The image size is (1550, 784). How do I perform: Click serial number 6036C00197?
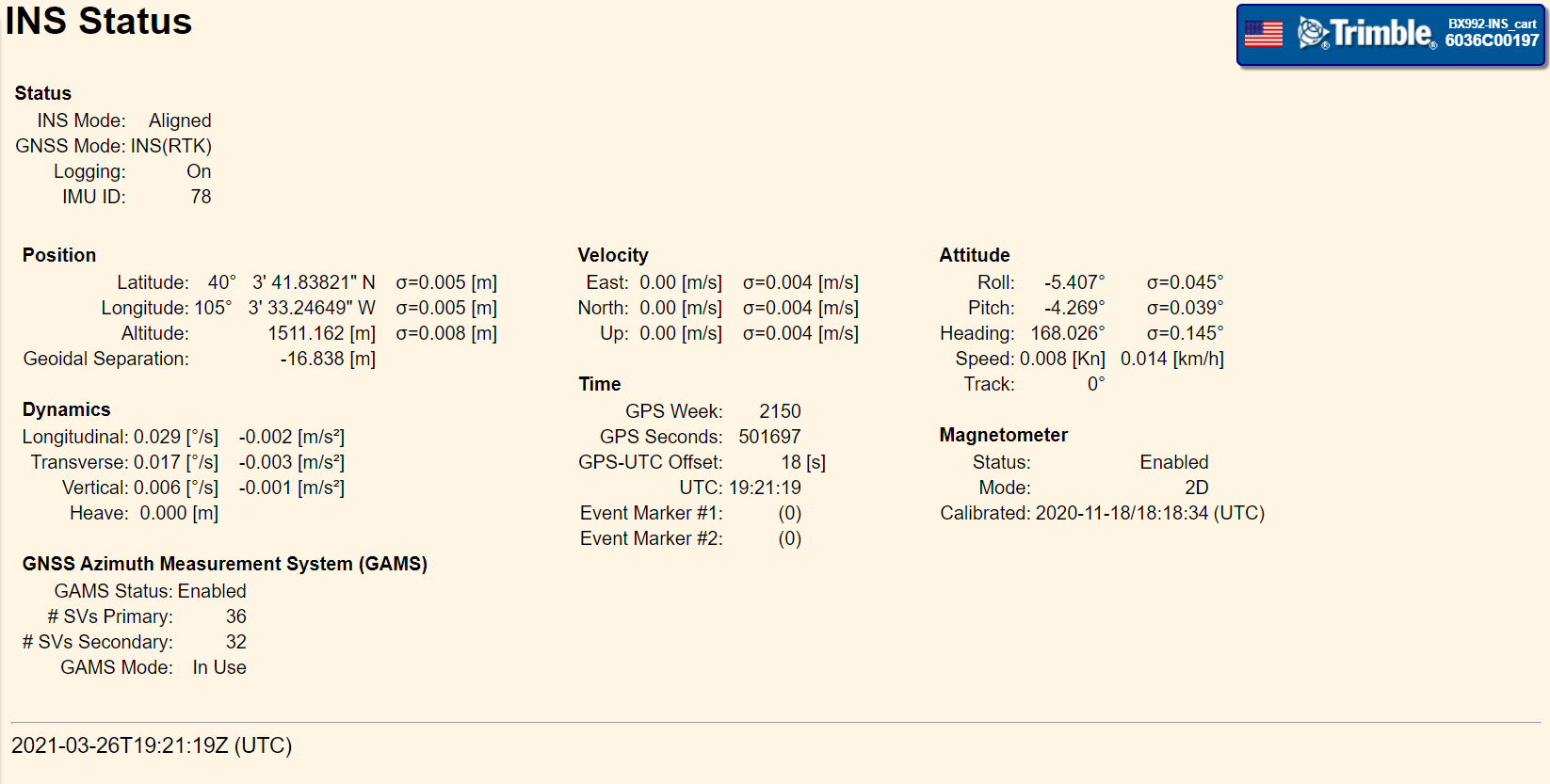pos(1492,40)
